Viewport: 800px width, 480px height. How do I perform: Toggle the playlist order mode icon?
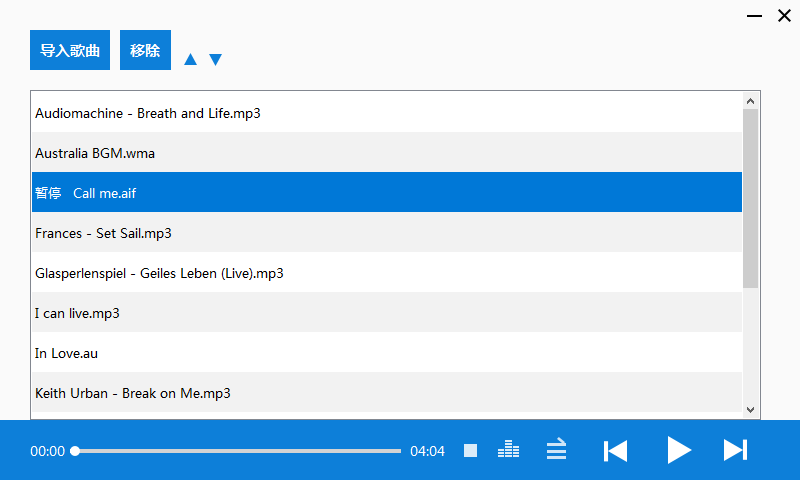556,448
